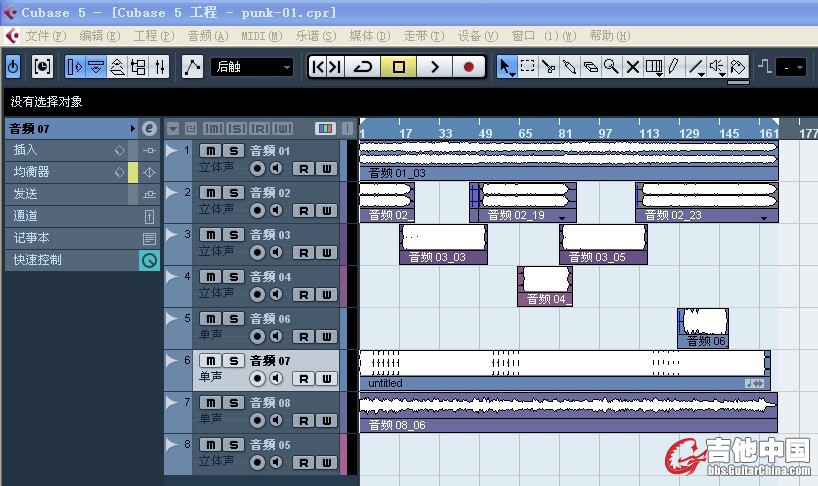Solo track 音频 02
The width and height of the screenshot is (818, 486).
[234, 193]
